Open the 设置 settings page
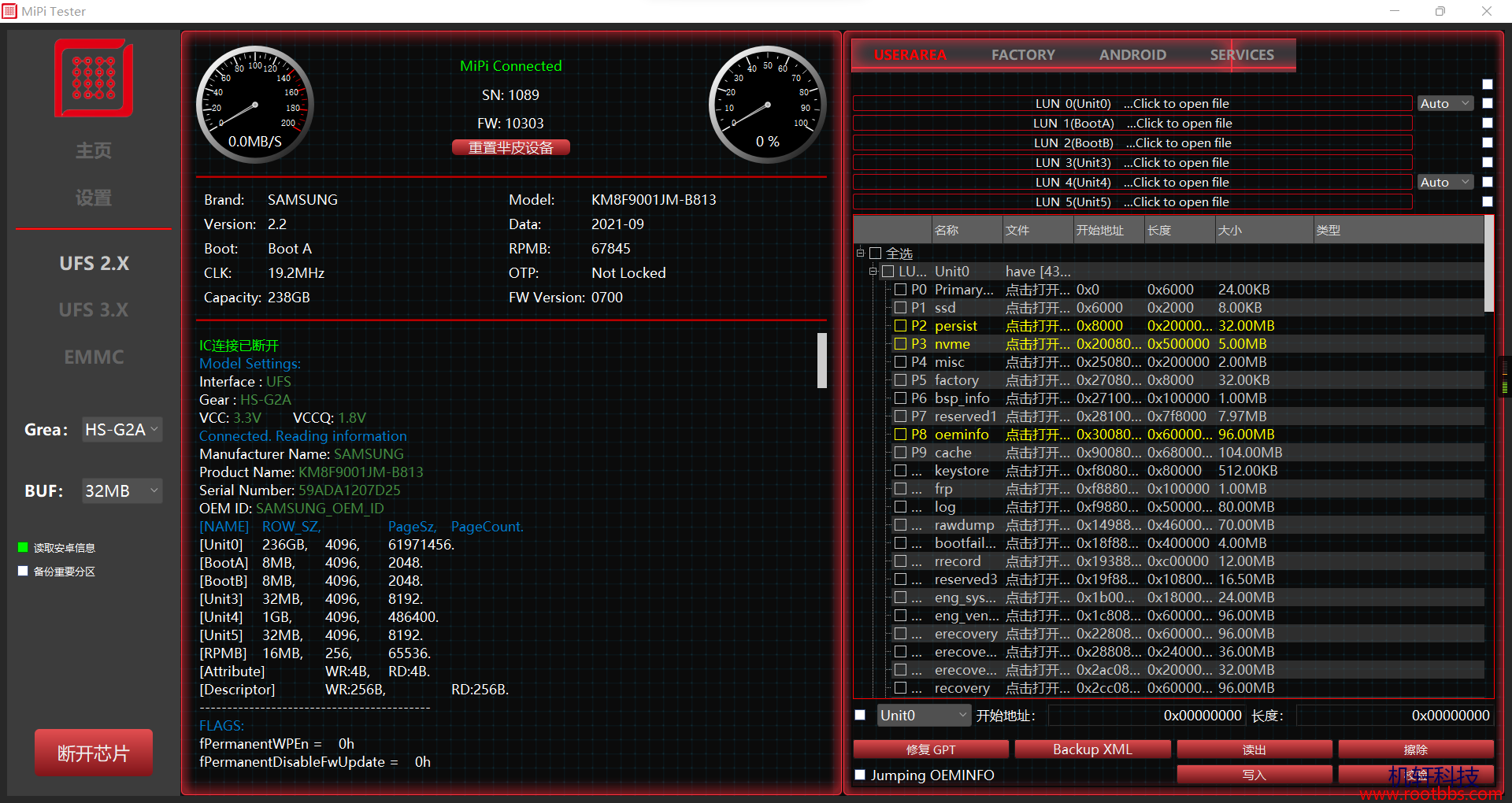Viewport: 1512px width, 803px height. 94,198
